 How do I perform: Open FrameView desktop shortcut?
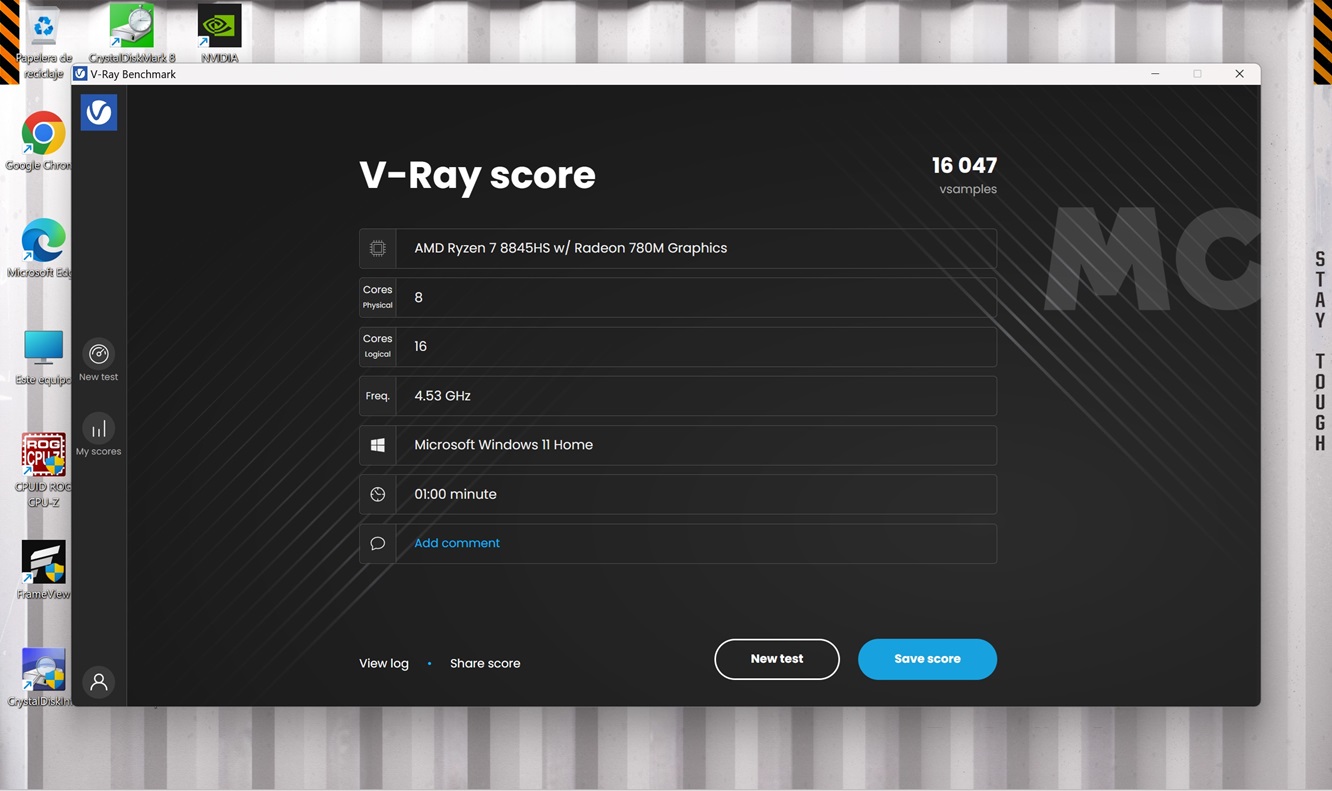point(43,565)
